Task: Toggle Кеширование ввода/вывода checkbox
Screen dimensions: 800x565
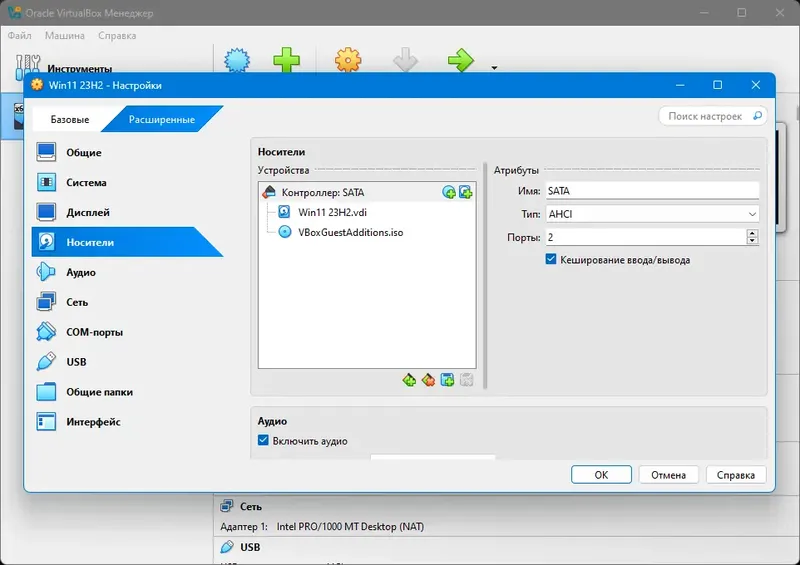Action: pyautogui.click(x=551, y=259)
